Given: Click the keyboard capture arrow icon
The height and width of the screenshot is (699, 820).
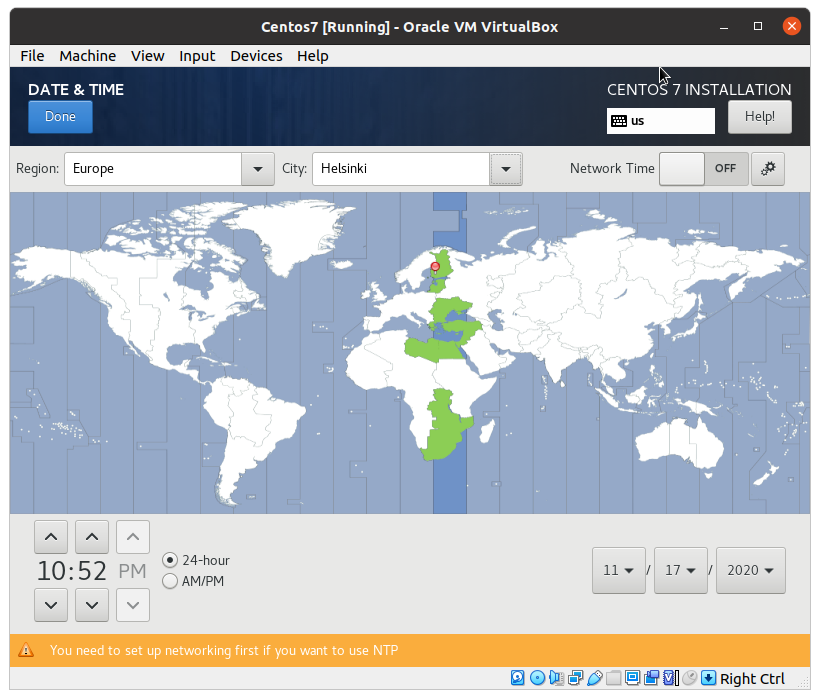Looking at the screenshot, I should coord(709,678).
